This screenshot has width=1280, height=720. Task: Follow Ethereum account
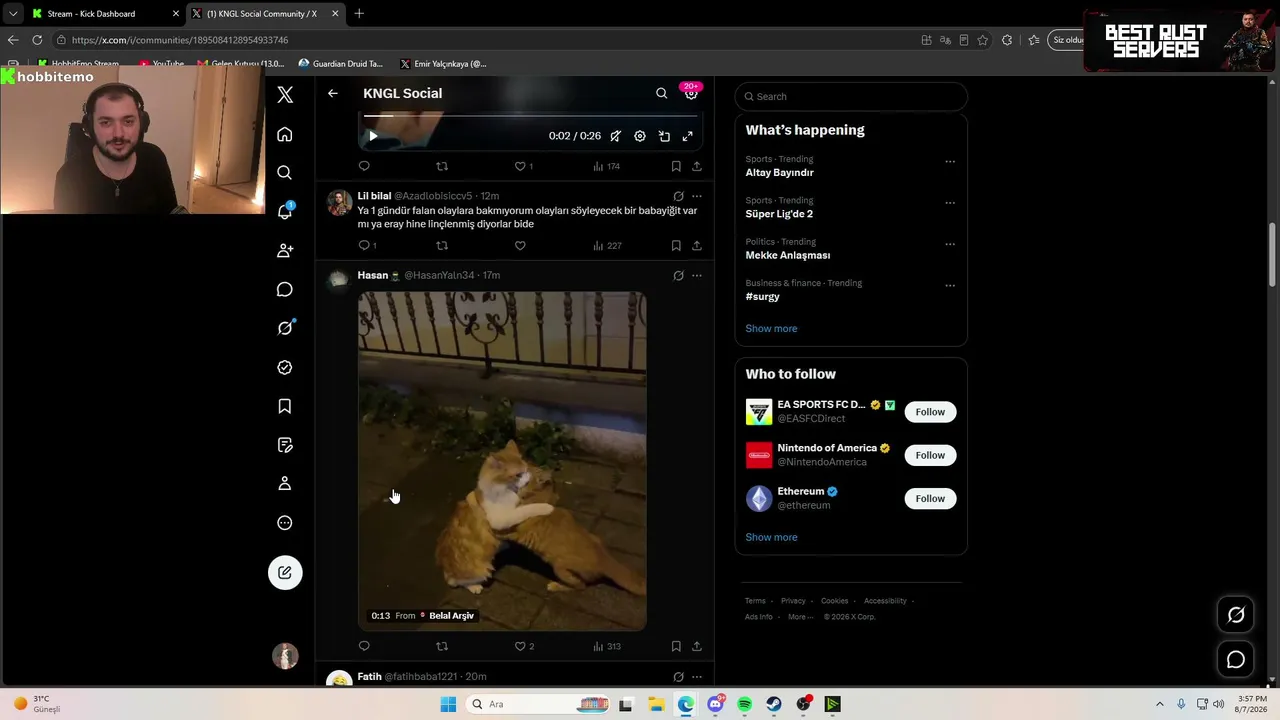point(930,498)
